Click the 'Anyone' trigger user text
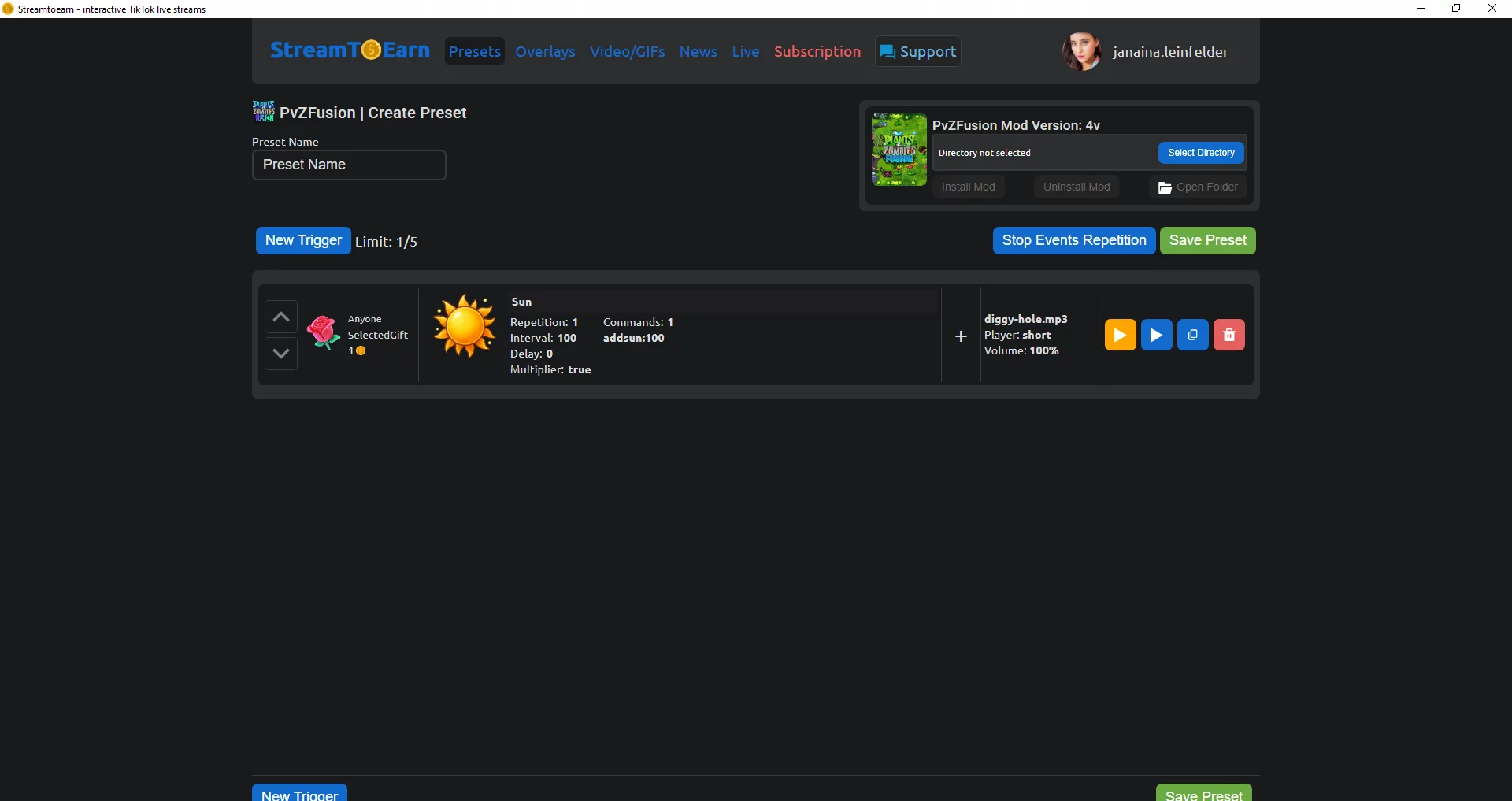 pos(365,319)
